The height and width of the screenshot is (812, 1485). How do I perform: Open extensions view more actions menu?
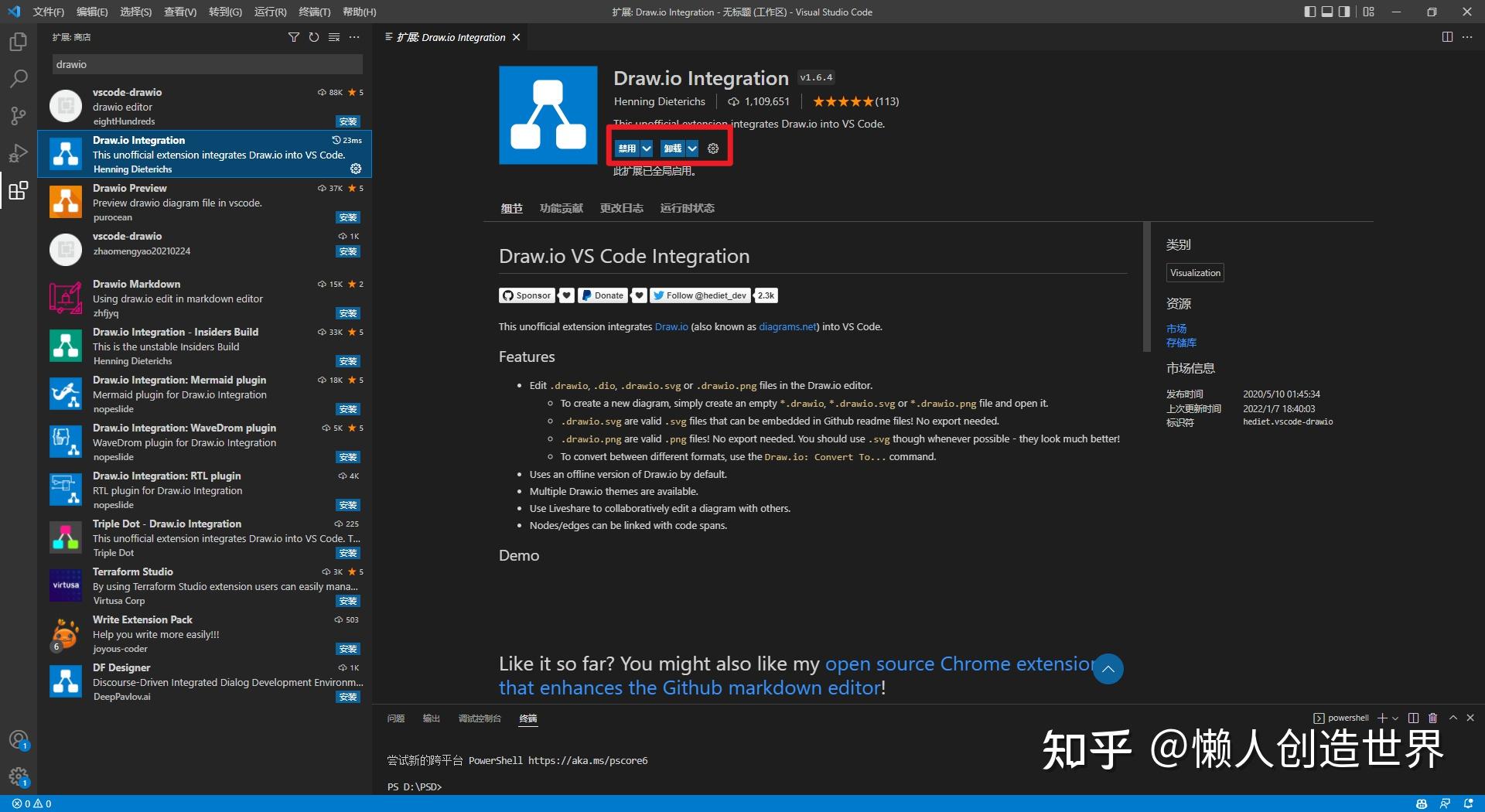[x=354, y=37]
